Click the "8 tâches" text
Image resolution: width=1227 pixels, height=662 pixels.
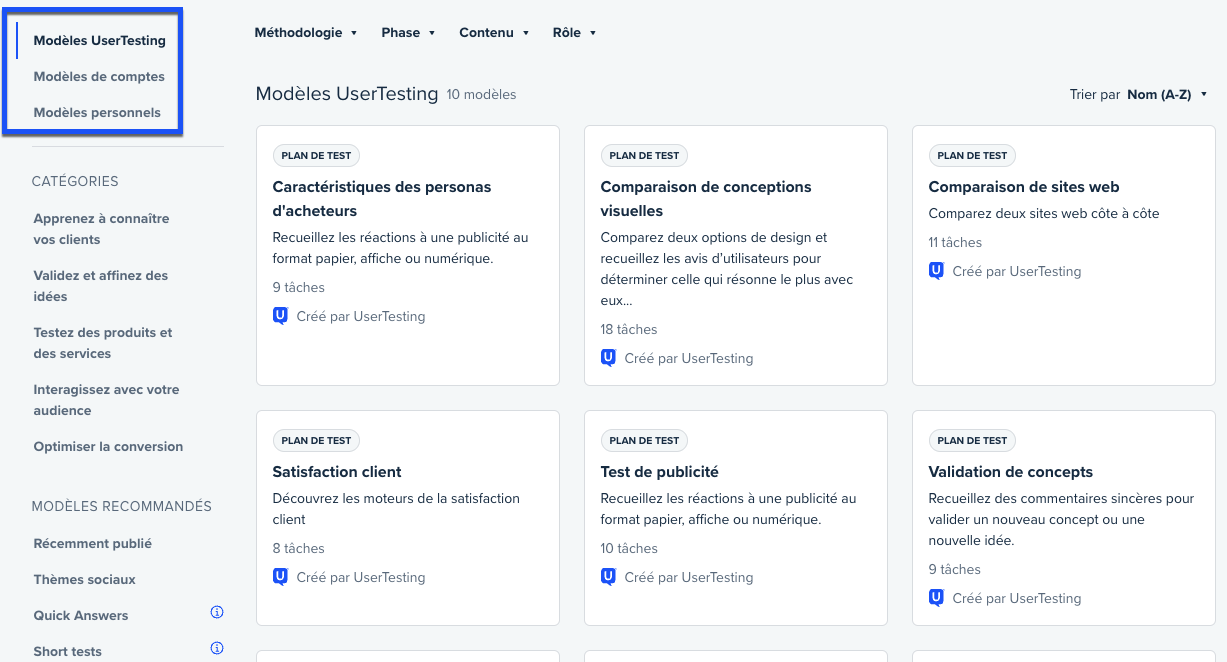[299, 548]
